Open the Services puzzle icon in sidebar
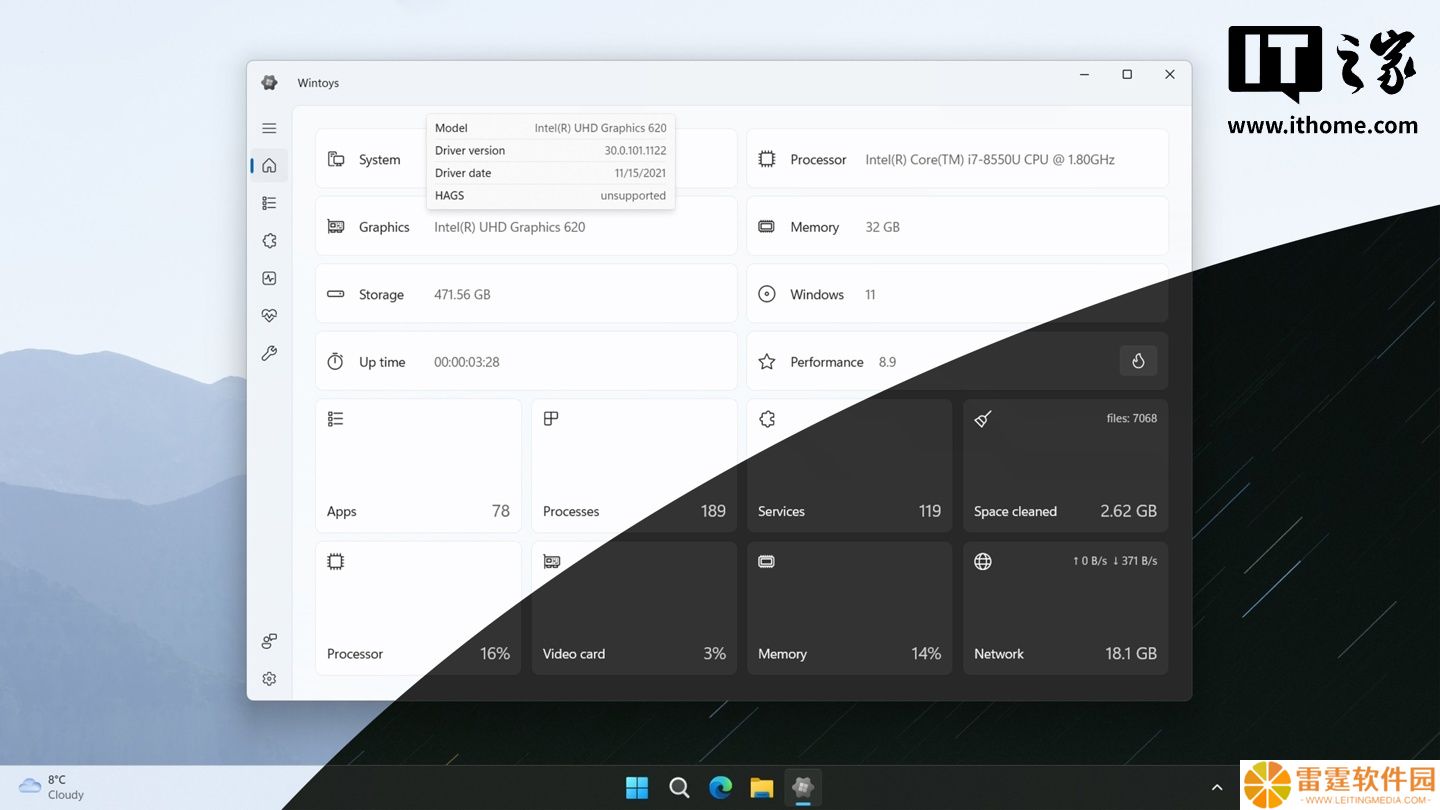The width and height of the screenshot is (1440, 810). pyautogui.click(x=269, y=241)
